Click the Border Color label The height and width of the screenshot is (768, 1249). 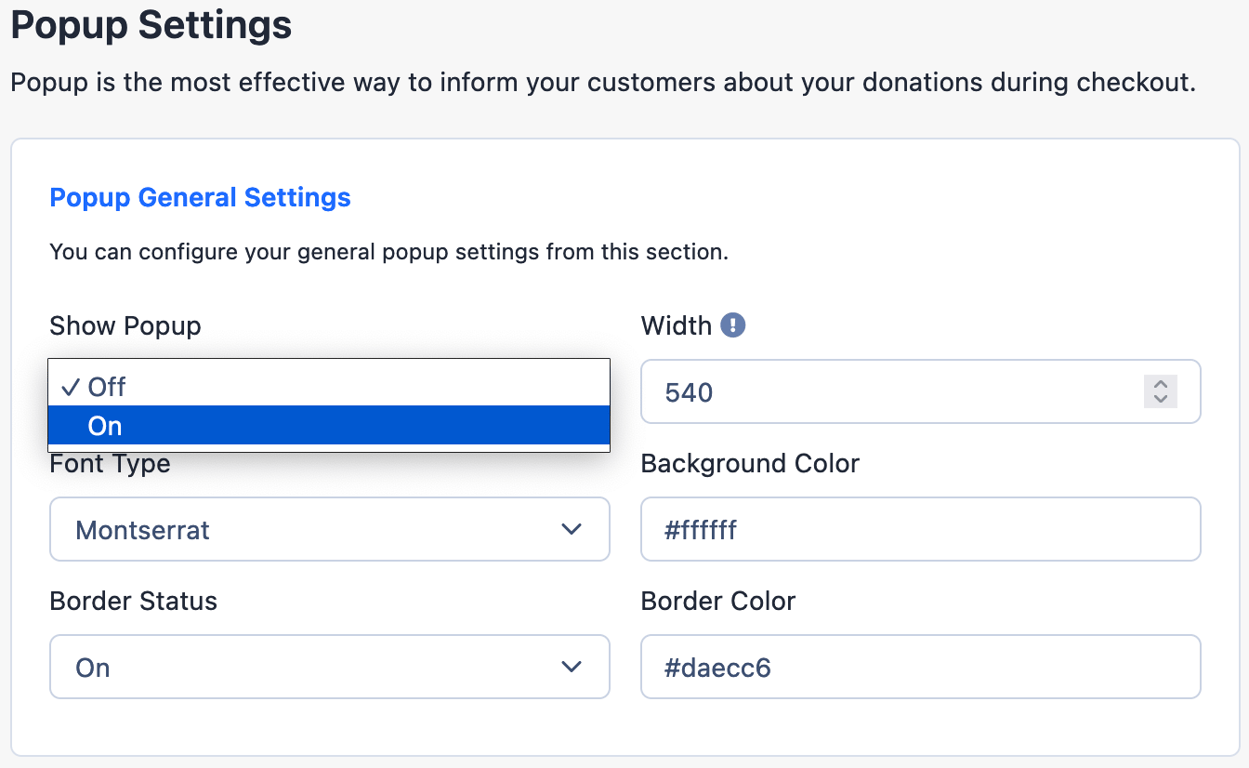coord(718,601)
